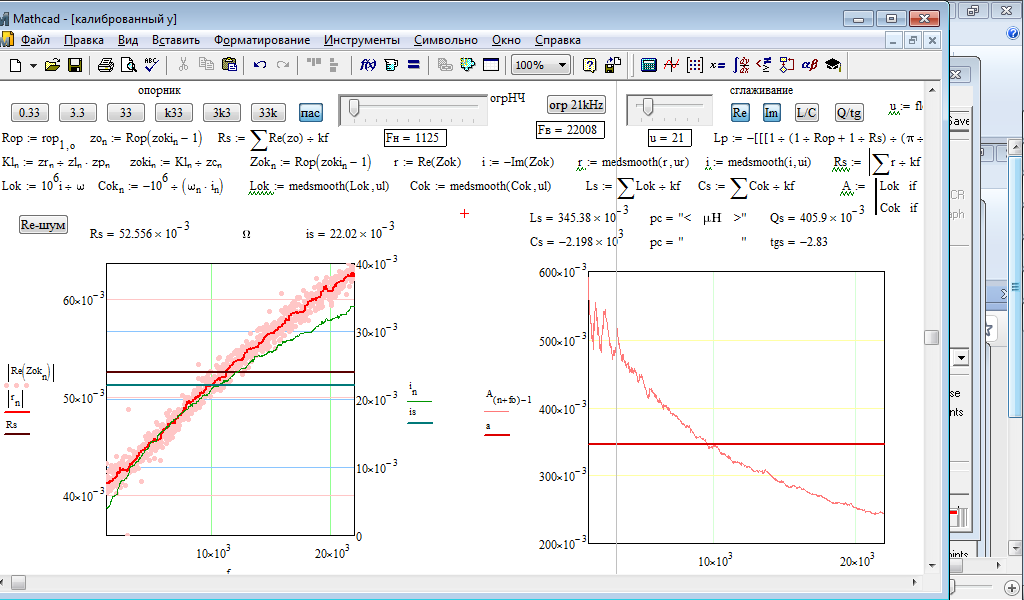Toggle the Re smoothing button
This screenshot has height=600, width=1024.
(740, 112)
